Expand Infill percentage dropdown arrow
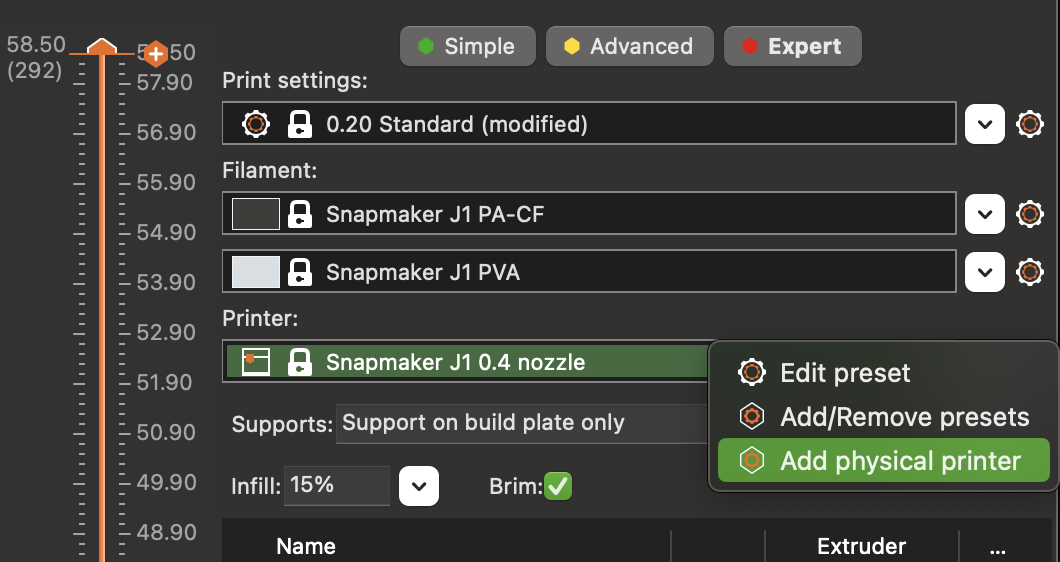 coord(418,486)
